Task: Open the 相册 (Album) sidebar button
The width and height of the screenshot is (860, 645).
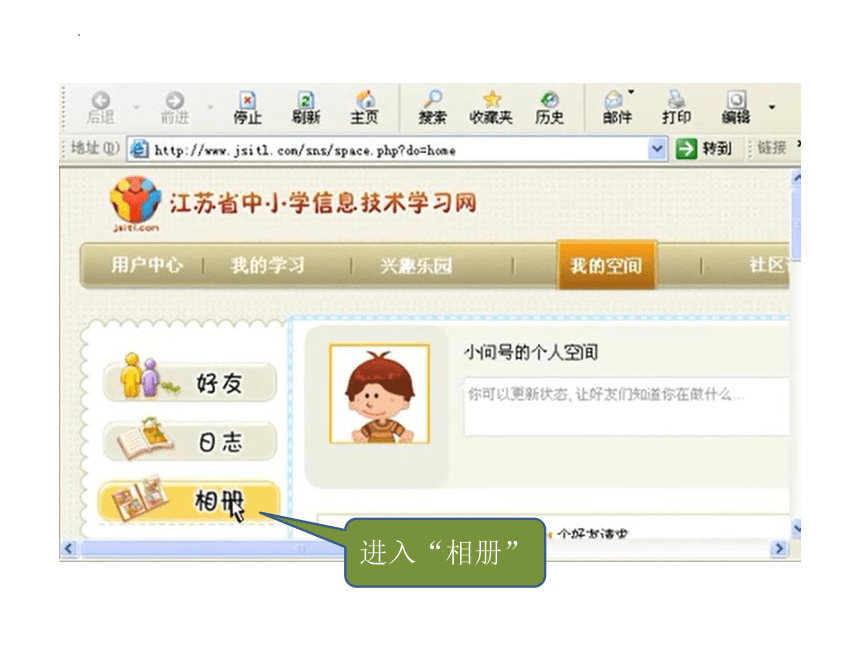Action: tap(188, 501)
